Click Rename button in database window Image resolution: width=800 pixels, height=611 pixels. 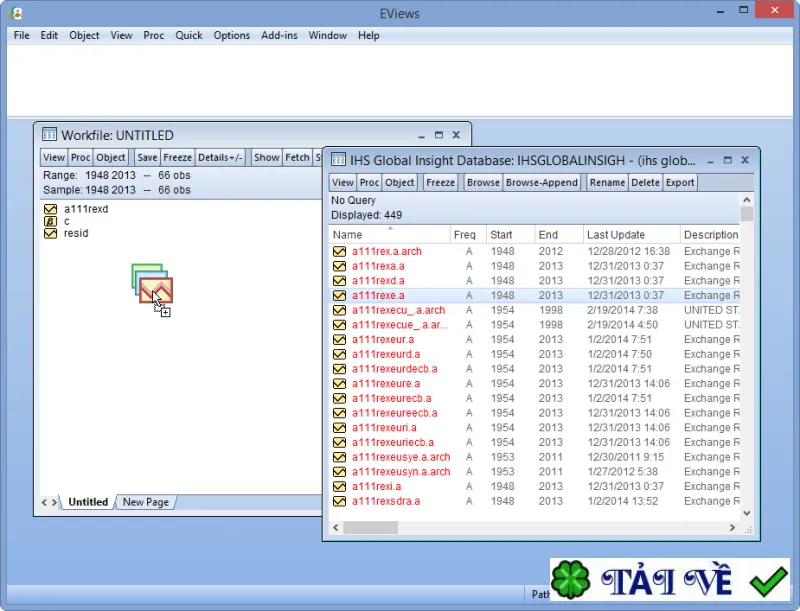click(607, 183)
